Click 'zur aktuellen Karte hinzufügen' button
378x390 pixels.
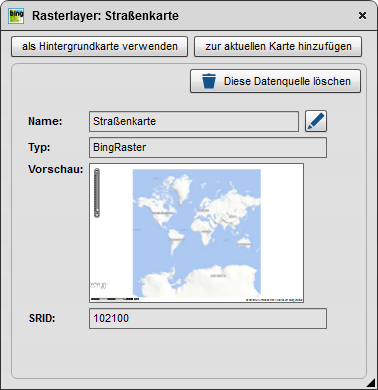pyautogui.click(x=278, y=46)
